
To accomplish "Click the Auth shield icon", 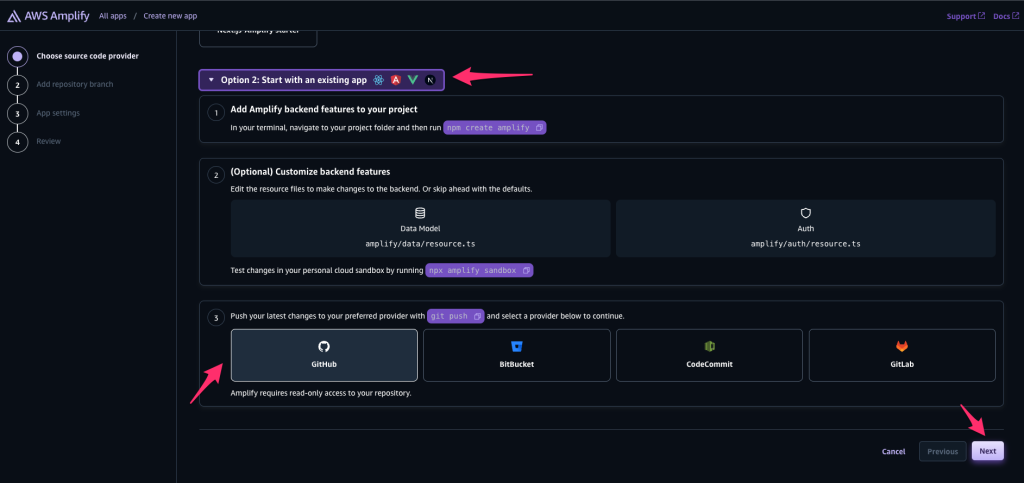I will [805, 213].
